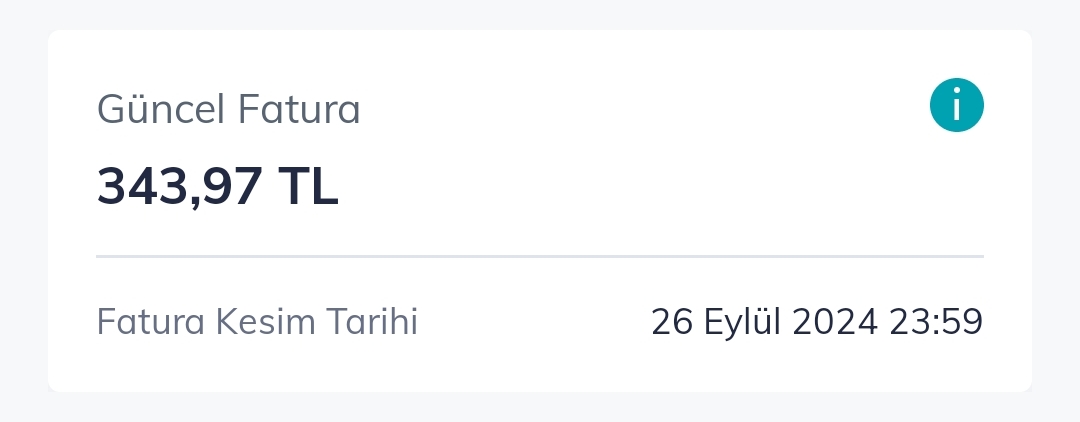Select the 26 Eylül 2024 23:59 date value

coord(816,322)
